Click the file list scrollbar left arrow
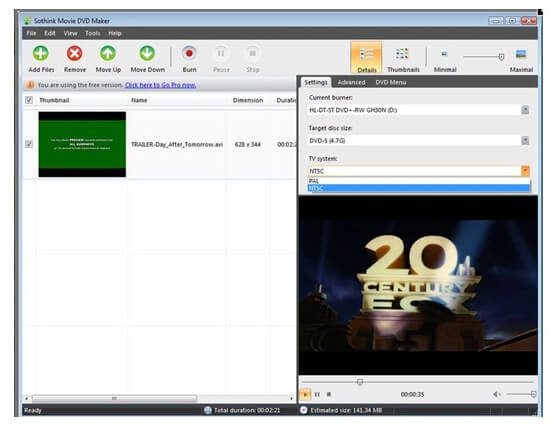The image size is (558, 424). 26,398
